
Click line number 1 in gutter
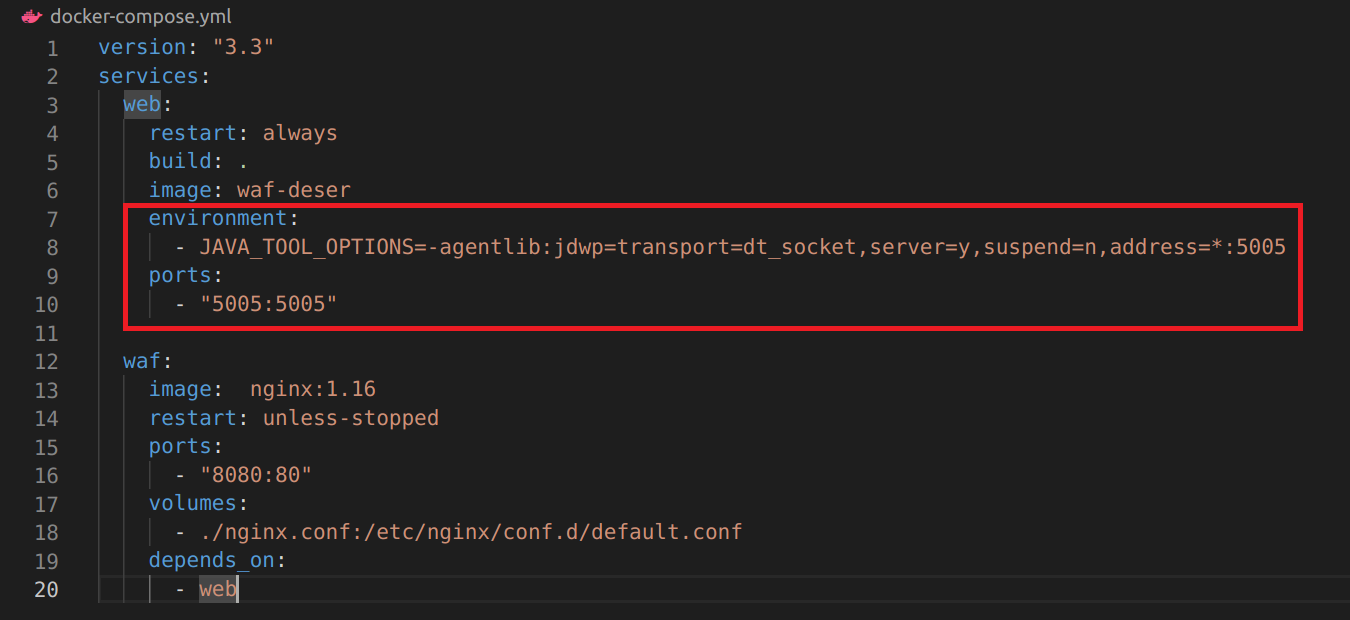[x=52, y=48]
